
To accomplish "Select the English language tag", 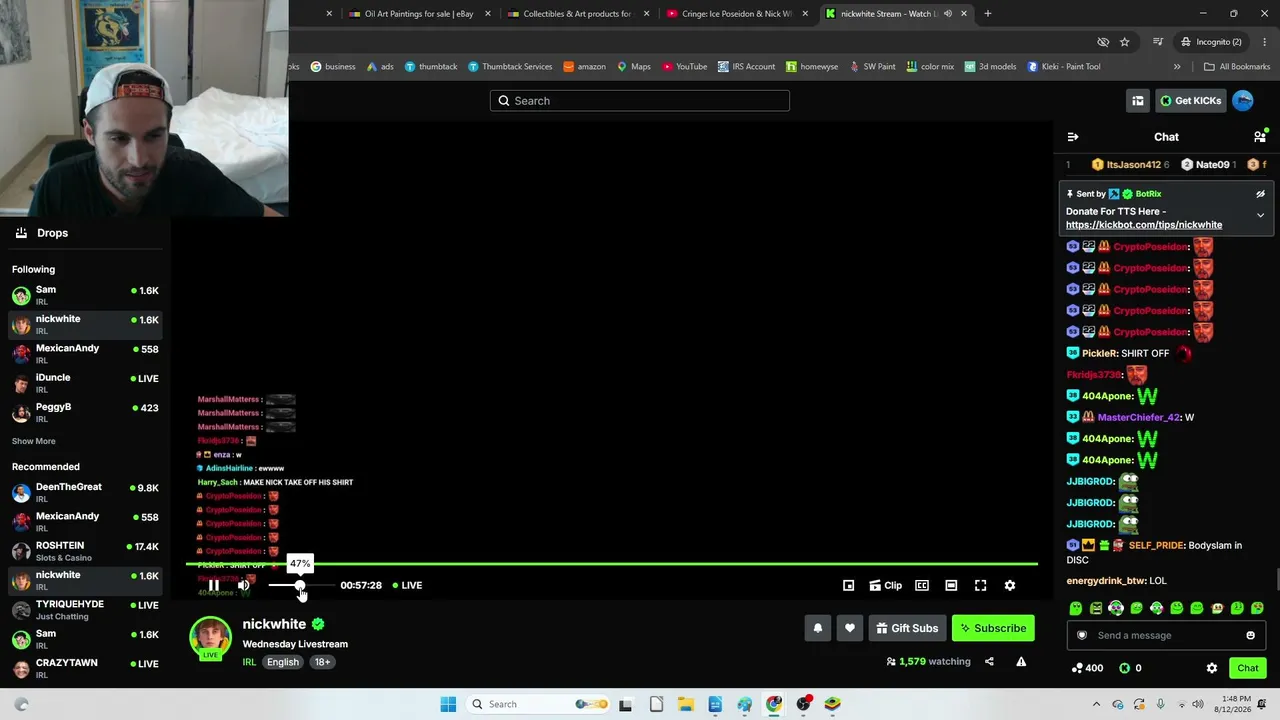I will click(x=283, y=662).
